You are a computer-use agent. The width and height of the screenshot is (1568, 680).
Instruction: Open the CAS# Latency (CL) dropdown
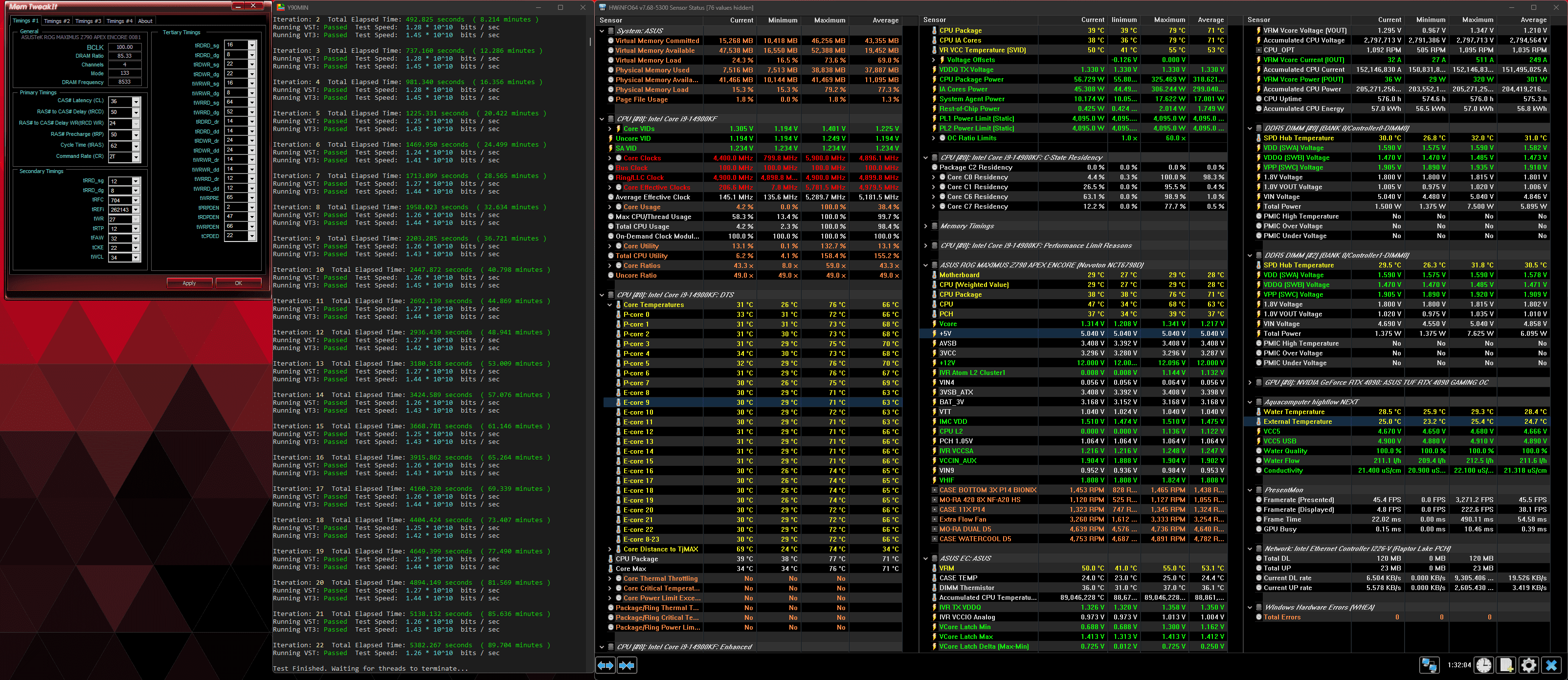[x=136, y=102]
